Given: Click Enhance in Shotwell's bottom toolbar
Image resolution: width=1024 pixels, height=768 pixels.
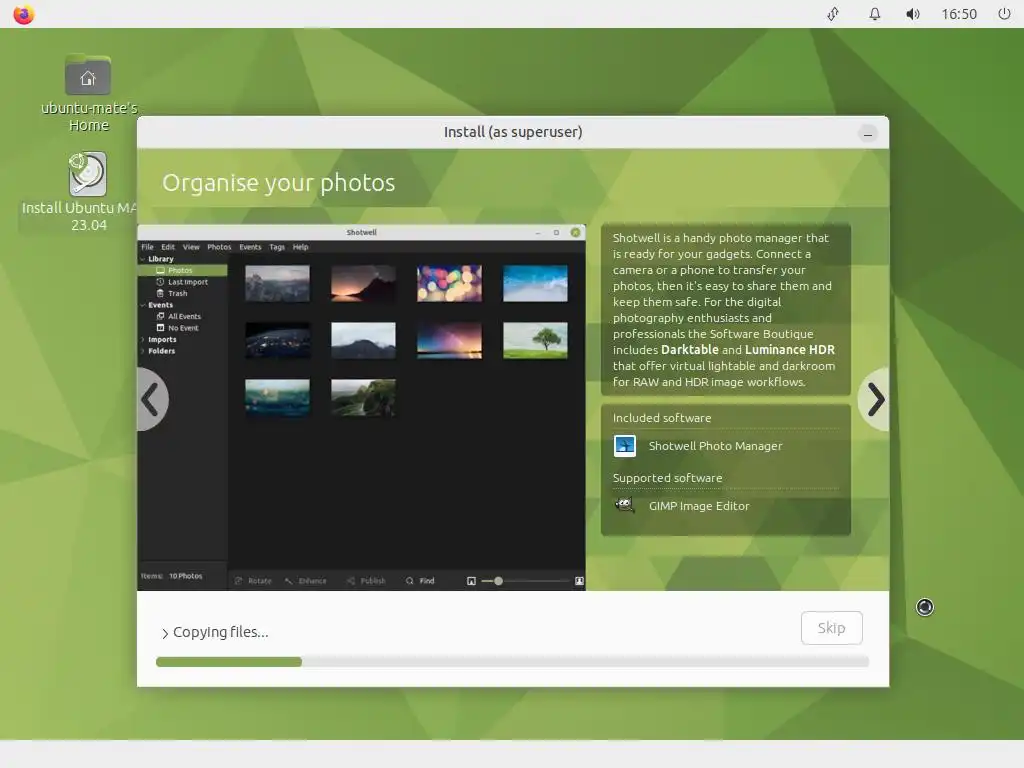Looking at the screenshot, I should click(306, 581).
